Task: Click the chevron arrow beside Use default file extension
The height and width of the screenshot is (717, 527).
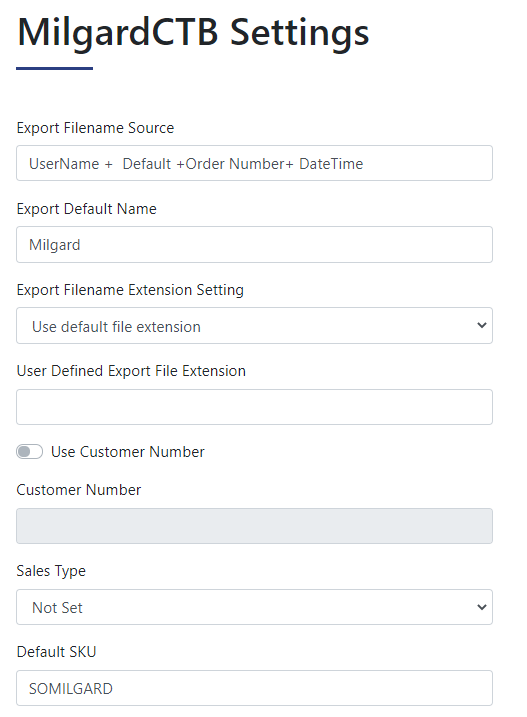Action: pos(481,325)
